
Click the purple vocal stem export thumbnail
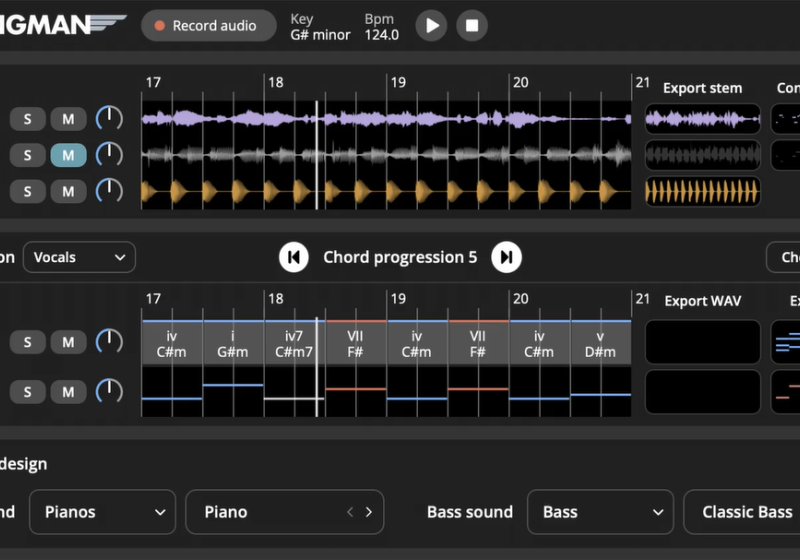[702, 120]
